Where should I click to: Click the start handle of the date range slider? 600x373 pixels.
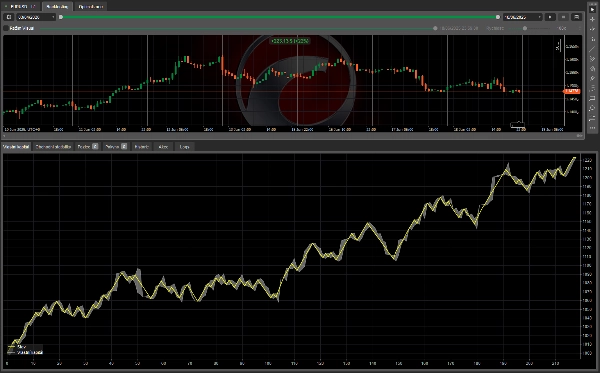point(61,17)
